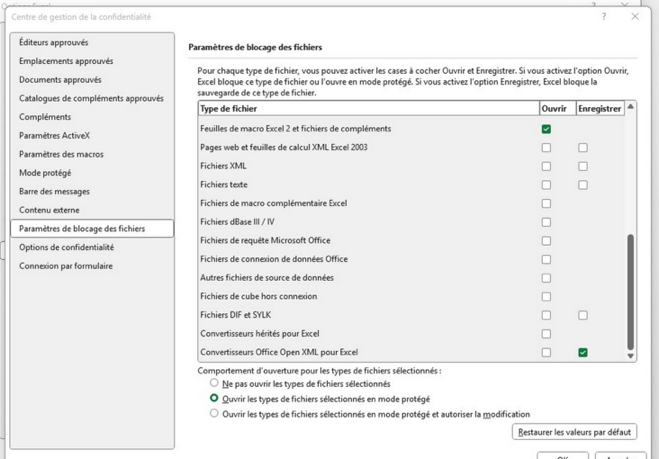Check Enregistrer for Fichiers texte
Image resolution: width=659 pixels, height=459 pixels.
point(583,185)
